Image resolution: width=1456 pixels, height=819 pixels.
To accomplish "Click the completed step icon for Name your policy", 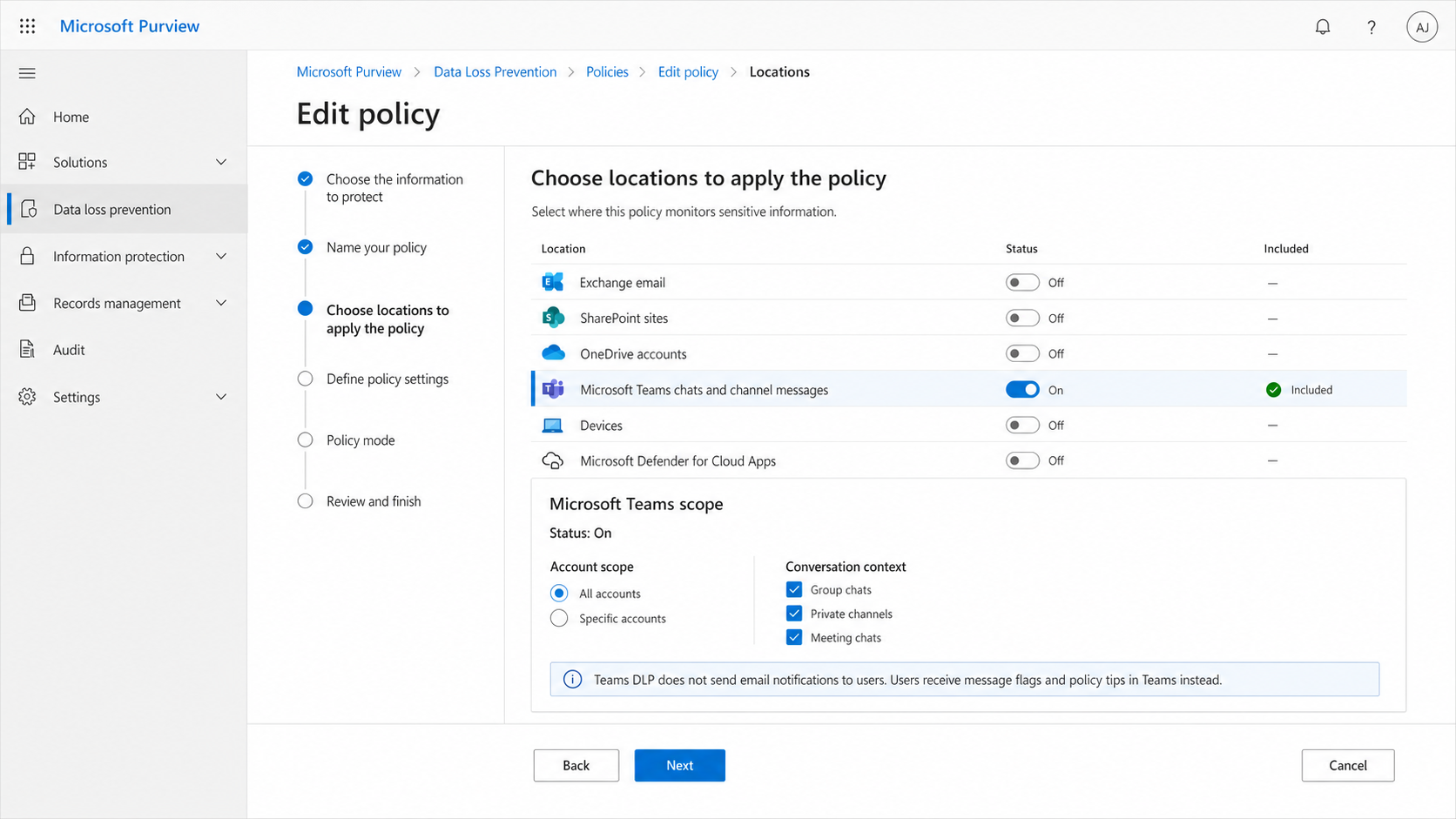I will (x=305, y=247).
